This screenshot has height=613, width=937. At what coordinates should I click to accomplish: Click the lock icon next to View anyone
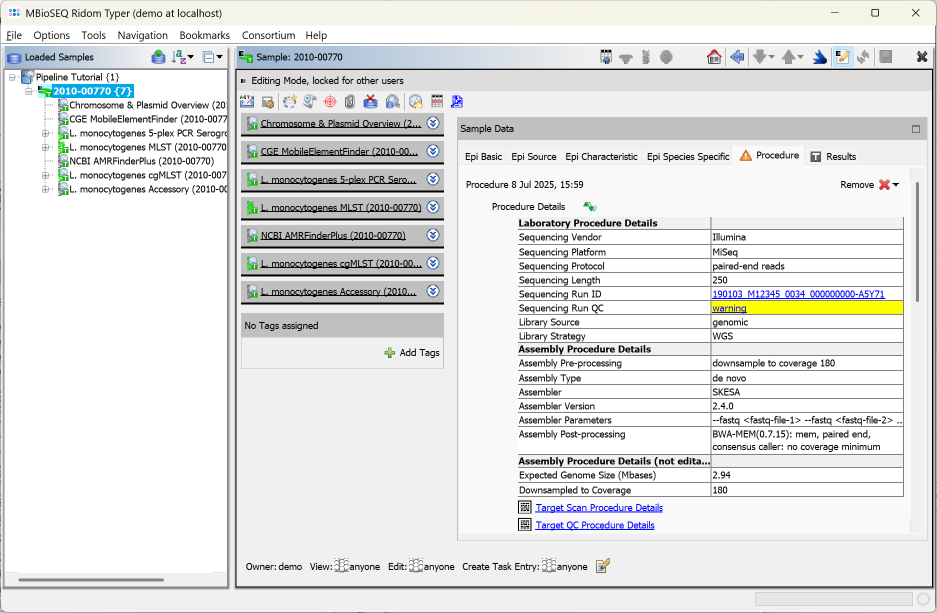(343, 566)
